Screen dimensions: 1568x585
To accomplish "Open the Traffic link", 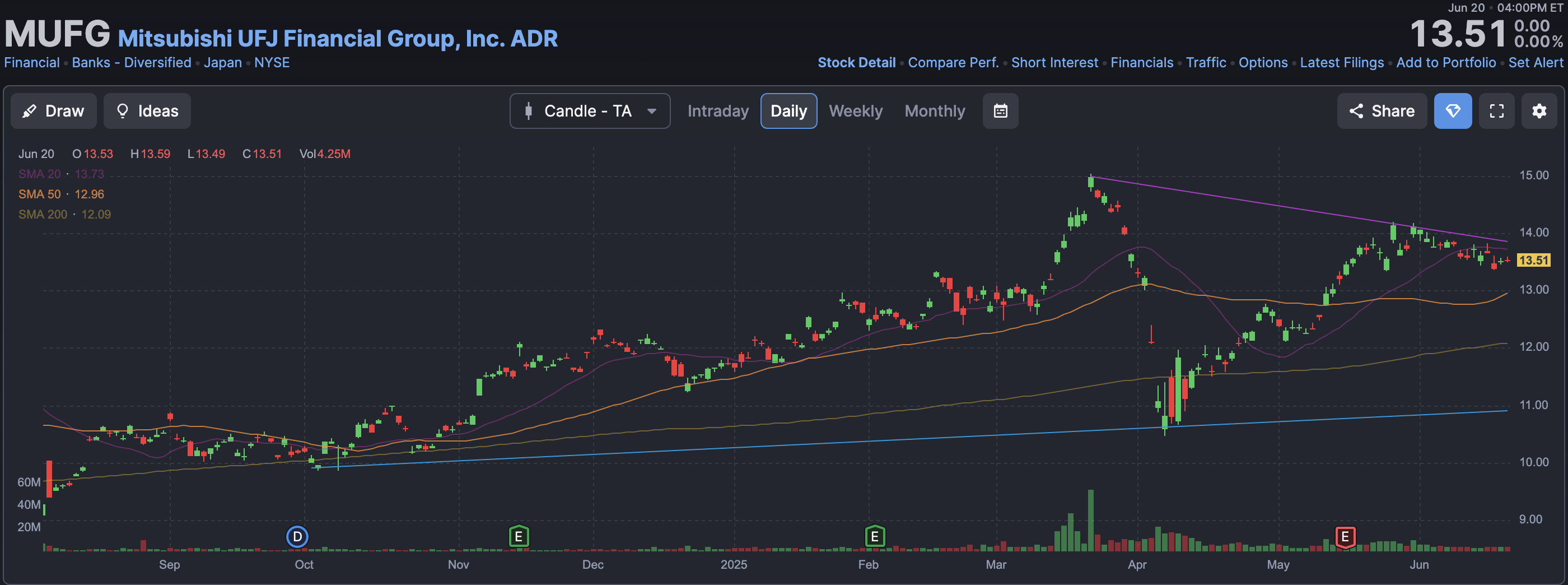I will [1206, 63].
